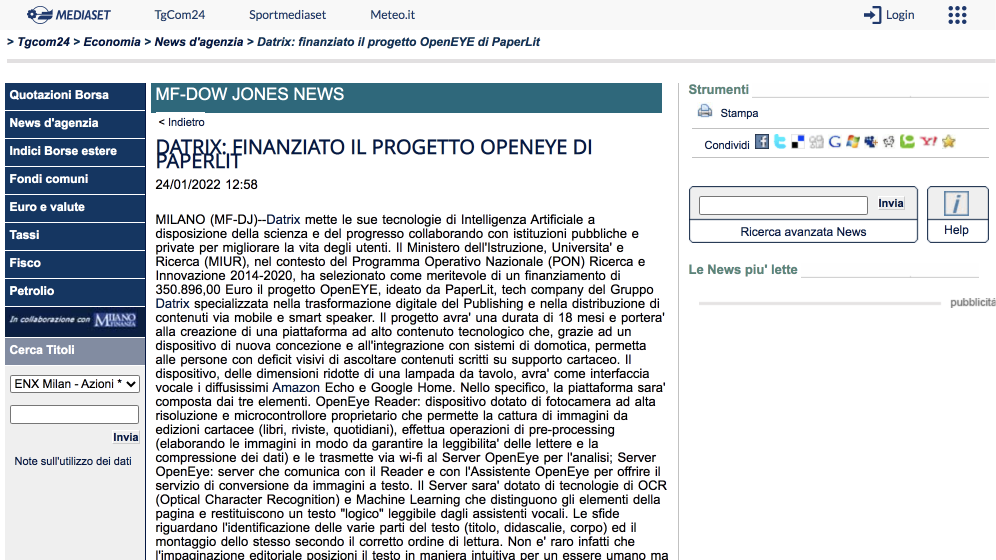Open the nine-dot apps grid menu

(x=957, y=15)
